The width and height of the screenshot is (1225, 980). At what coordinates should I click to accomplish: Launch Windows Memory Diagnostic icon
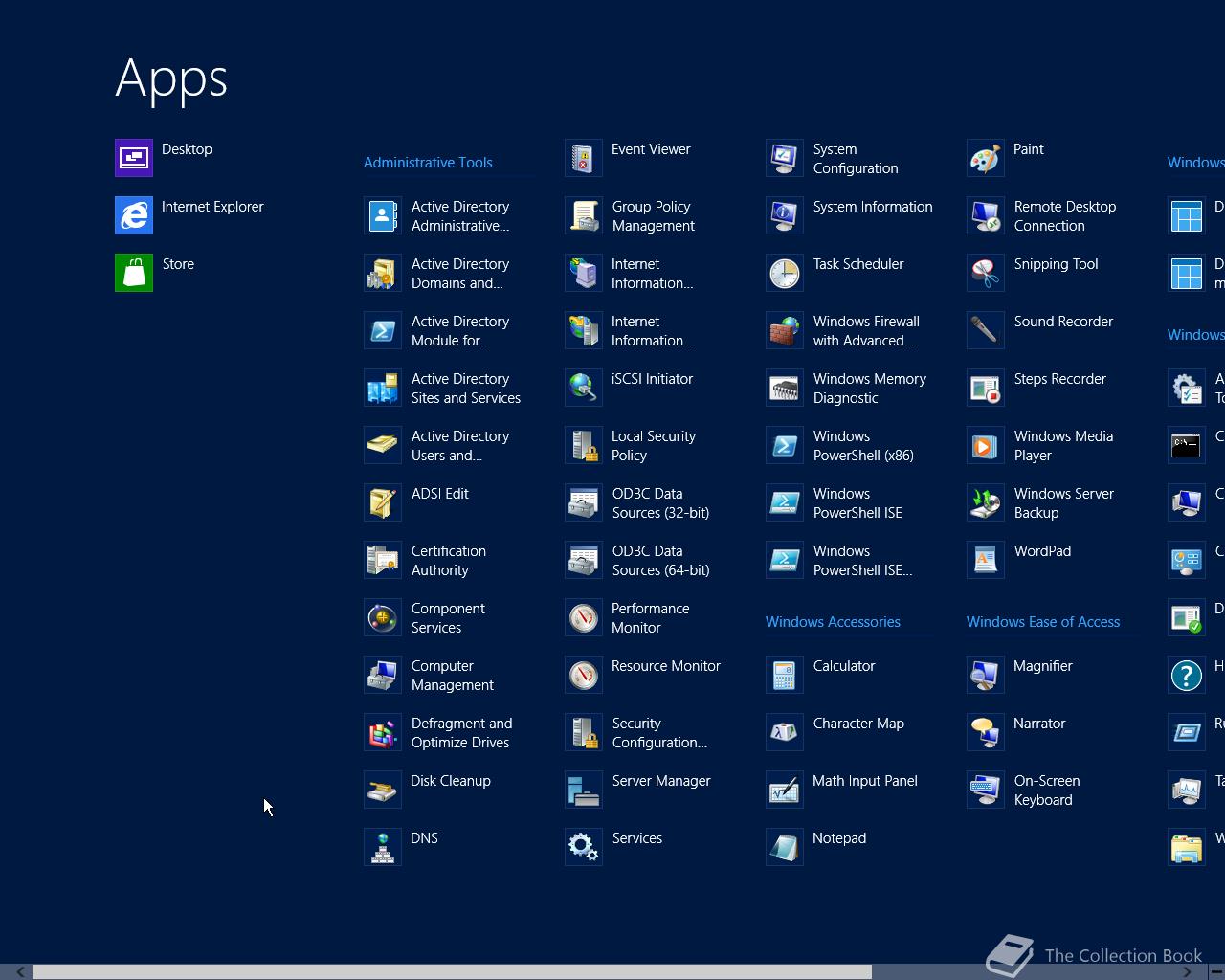tap(785, 388)
